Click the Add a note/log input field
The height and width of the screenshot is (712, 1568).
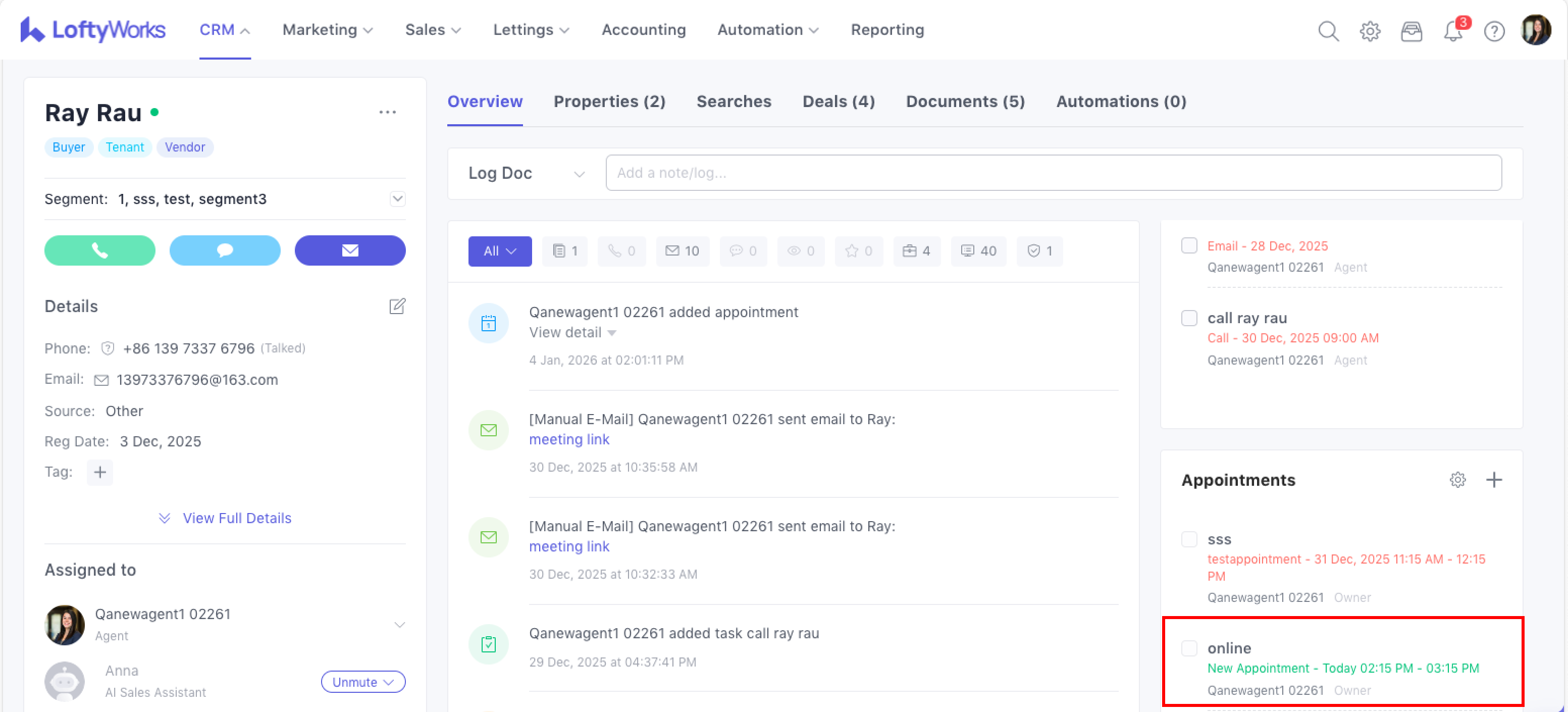(x=1053, y=173)
